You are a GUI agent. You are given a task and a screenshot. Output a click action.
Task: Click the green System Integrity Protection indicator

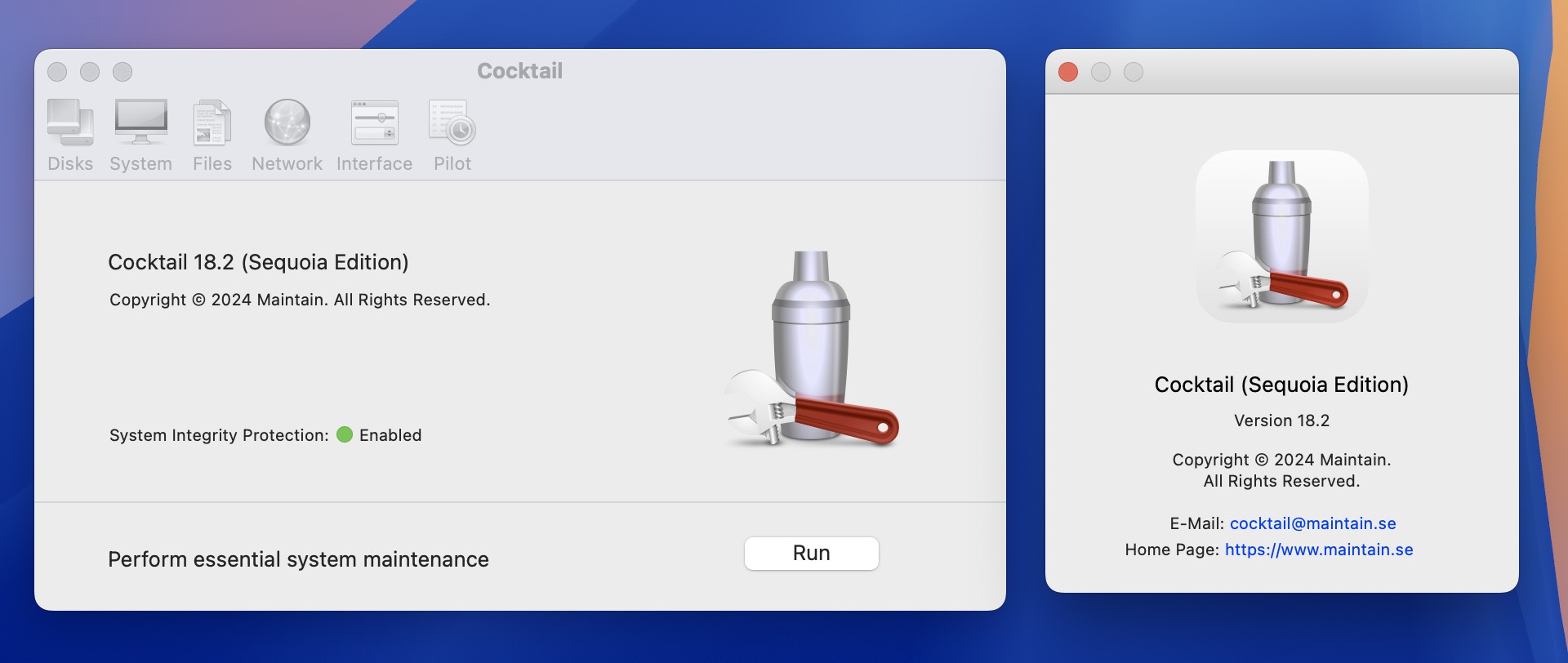pyautogui.click(x=345, y=434)
